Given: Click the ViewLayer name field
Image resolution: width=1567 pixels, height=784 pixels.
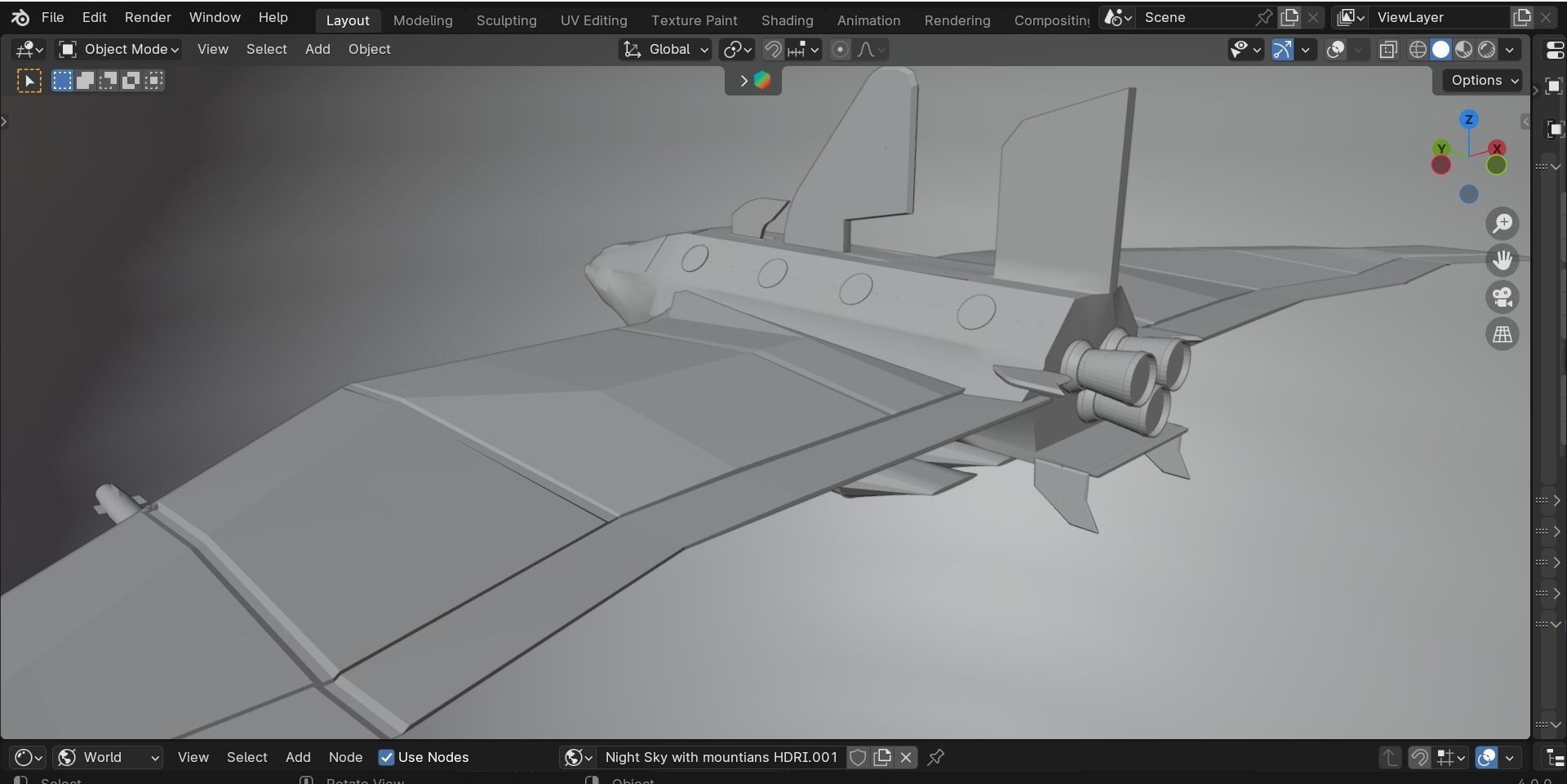Looking at the screenshot, I should 1440,17.
